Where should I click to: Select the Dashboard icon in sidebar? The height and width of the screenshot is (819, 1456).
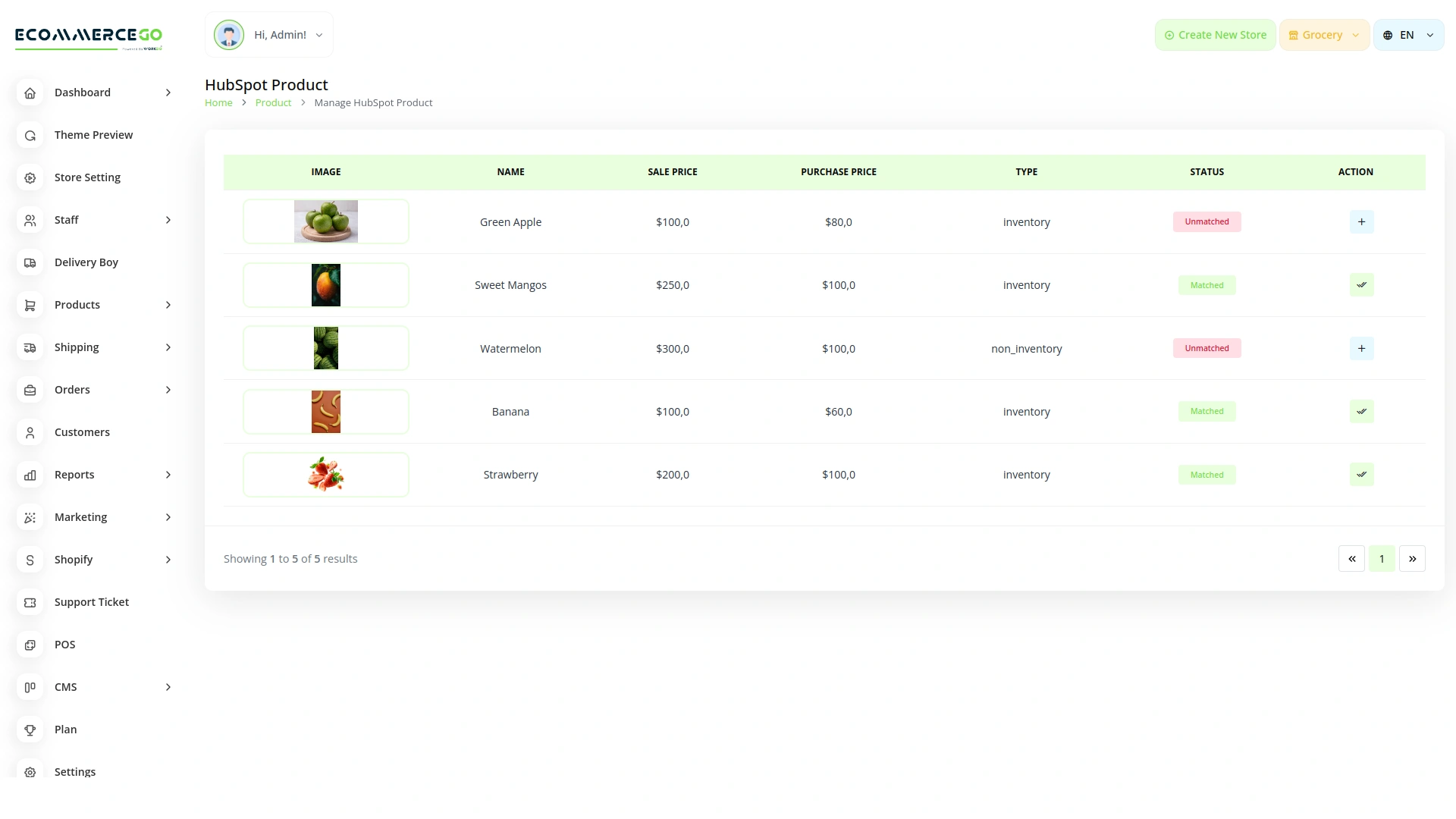tap(30, 93)
